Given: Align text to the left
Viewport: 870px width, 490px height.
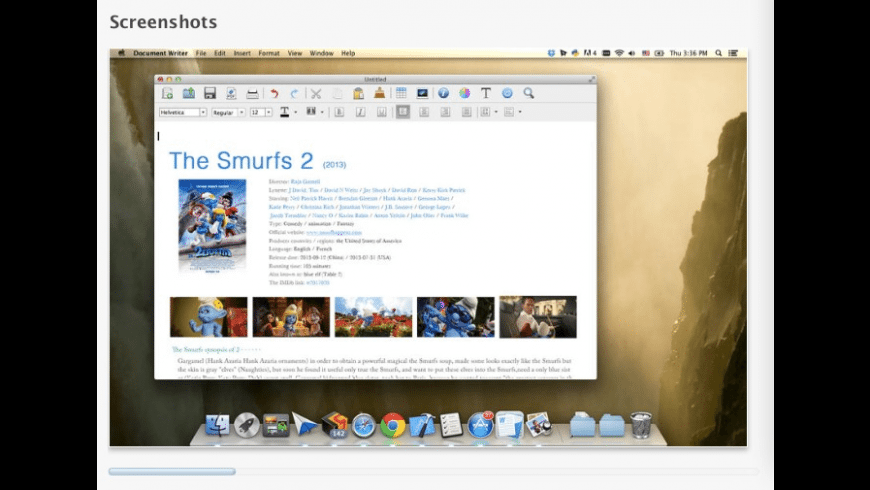Looking at the screenshot, I should click(403, 112).
